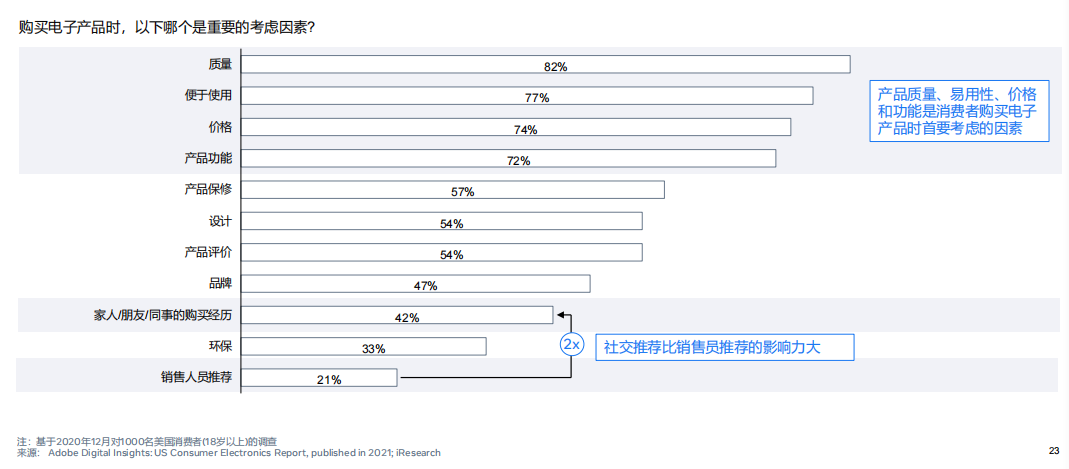
Task: Click the circled 2x icon
Action: coord(571,345)
